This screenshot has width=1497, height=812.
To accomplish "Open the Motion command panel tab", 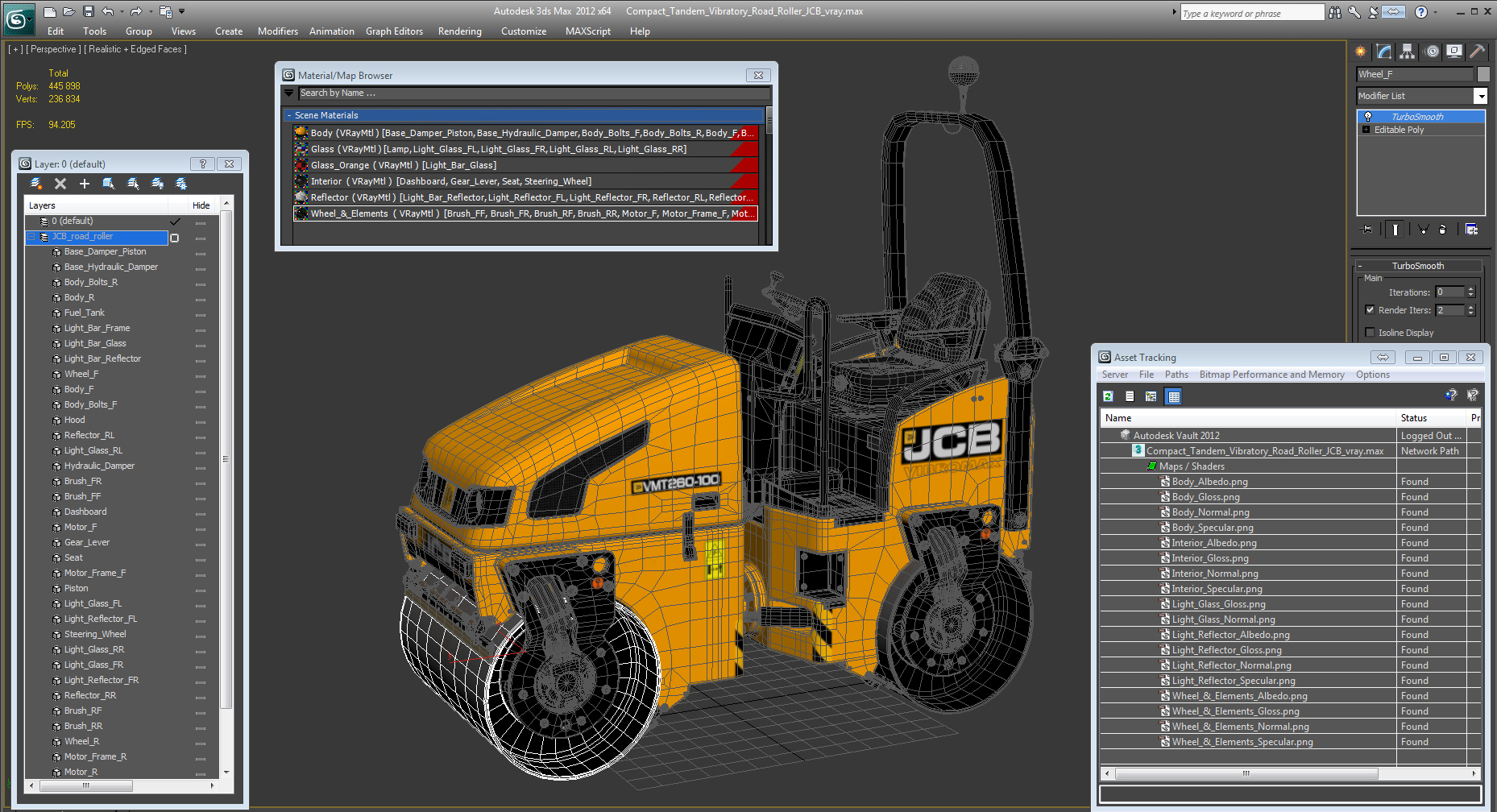I will pyautogui.click(x=1432, y=52).
